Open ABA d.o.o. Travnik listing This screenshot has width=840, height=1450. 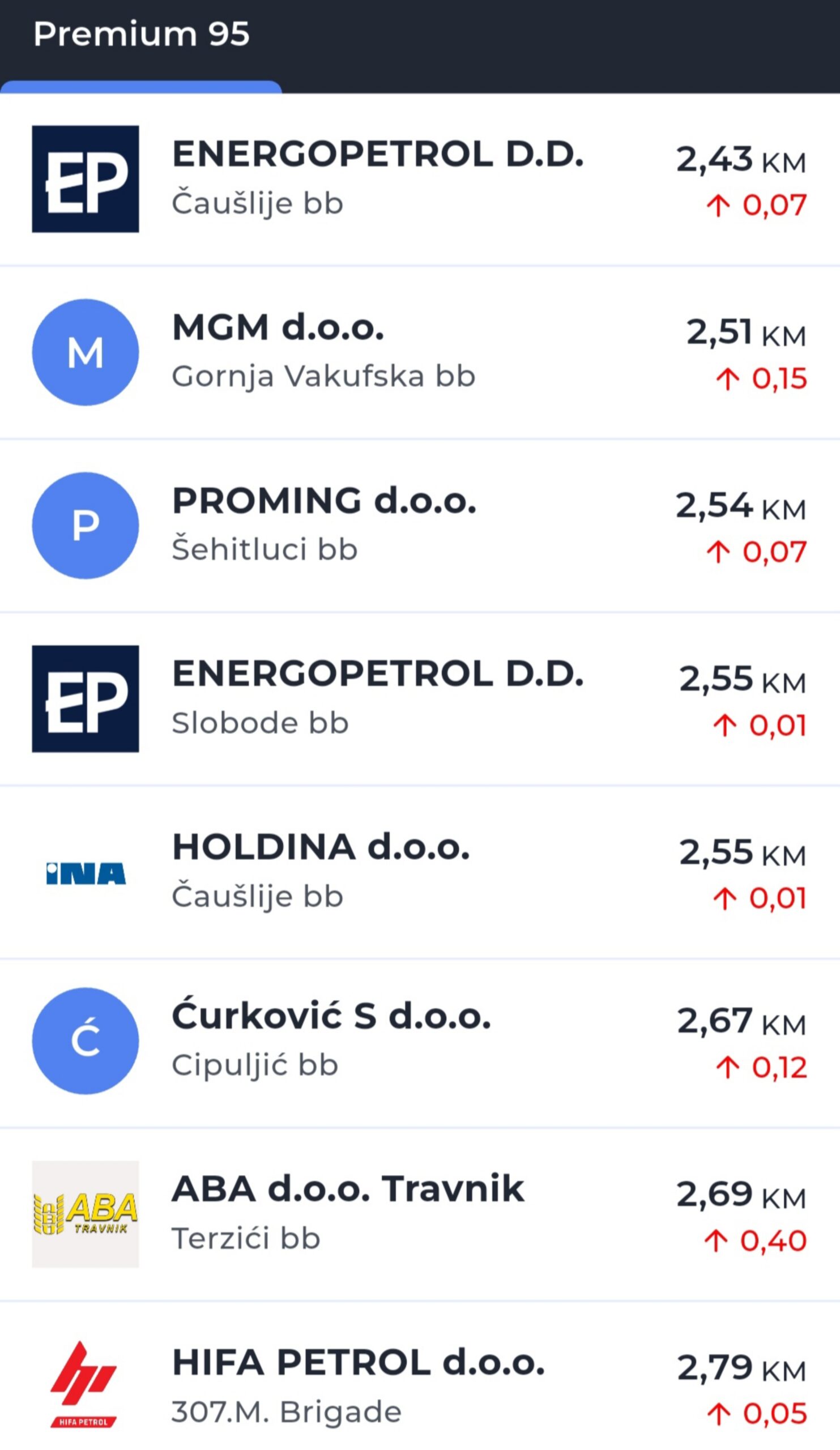[x=348, y=1189]
